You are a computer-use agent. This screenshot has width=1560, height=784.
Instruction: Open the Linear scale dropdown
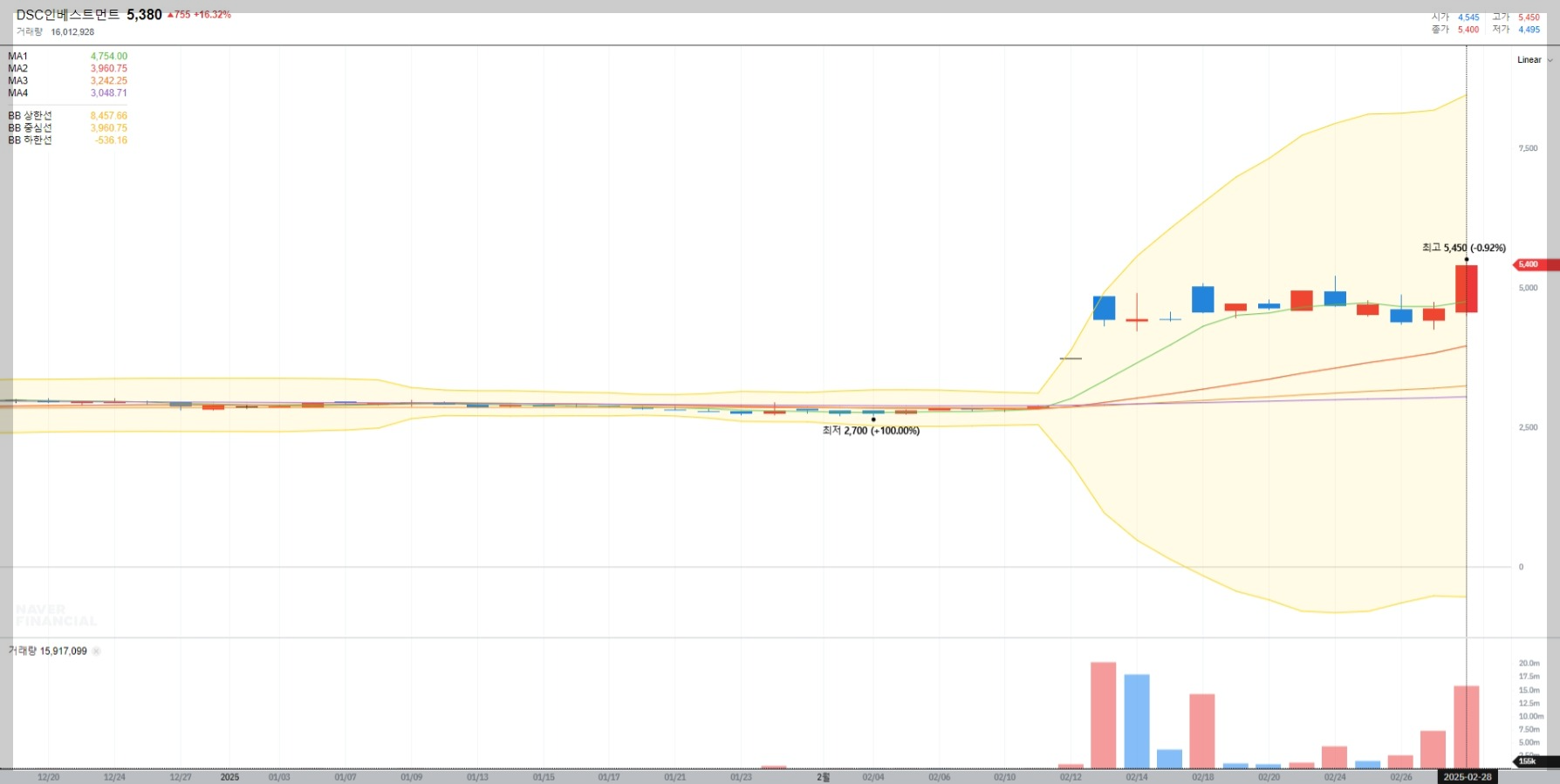point(1535,60)
